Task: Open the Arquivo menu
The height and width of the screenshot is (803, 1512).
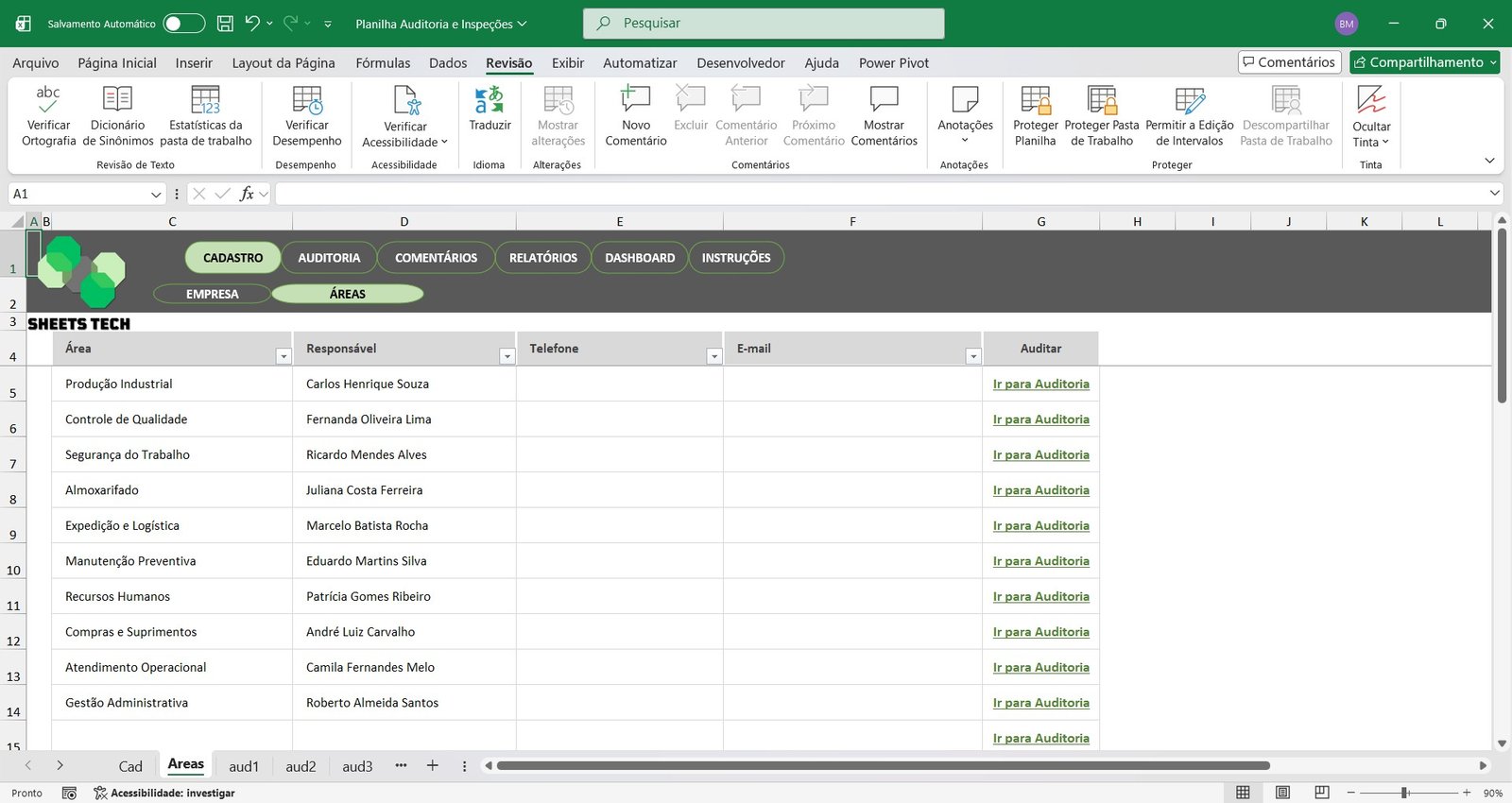Action: [36, 62]
